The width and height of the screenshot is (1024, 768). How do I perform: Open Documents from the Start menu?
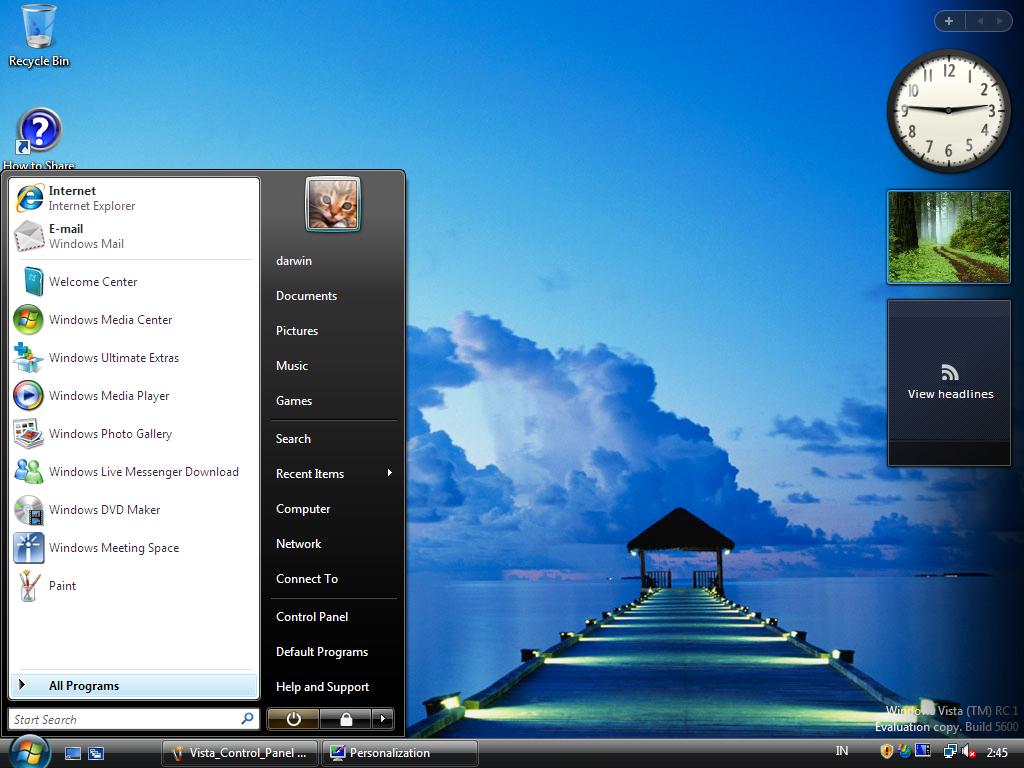tap(334, 296)
